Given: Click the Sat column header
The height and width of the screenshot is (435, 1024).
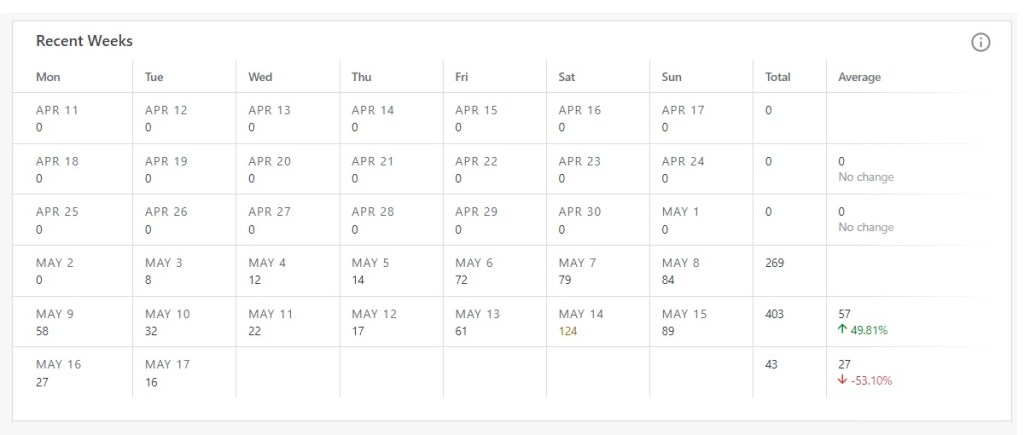Looking at the screenshot, I should click(567, 77).
